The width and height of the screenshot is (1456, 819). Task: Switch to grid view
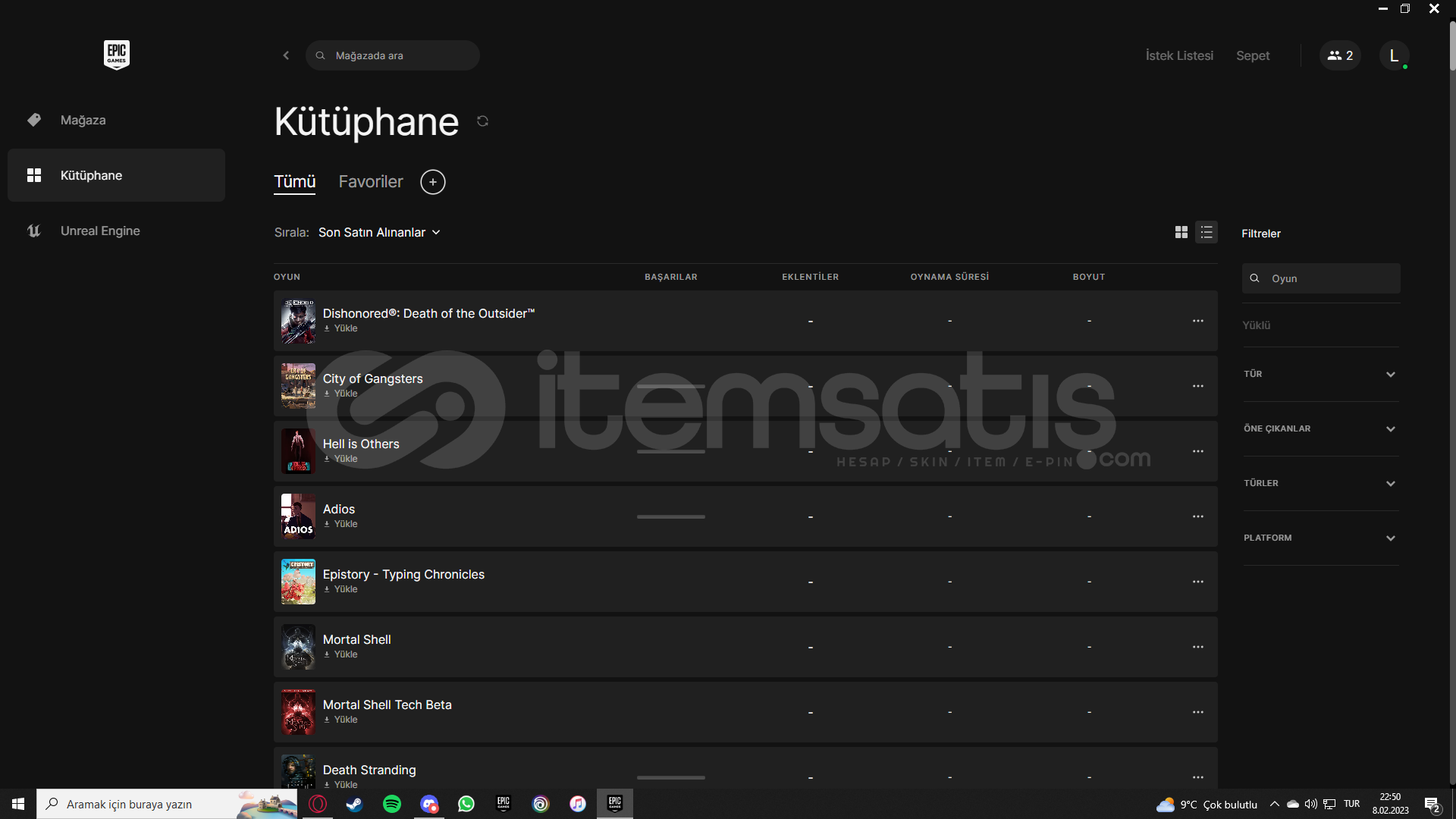pyautogui.click(x=1181, y=232)
